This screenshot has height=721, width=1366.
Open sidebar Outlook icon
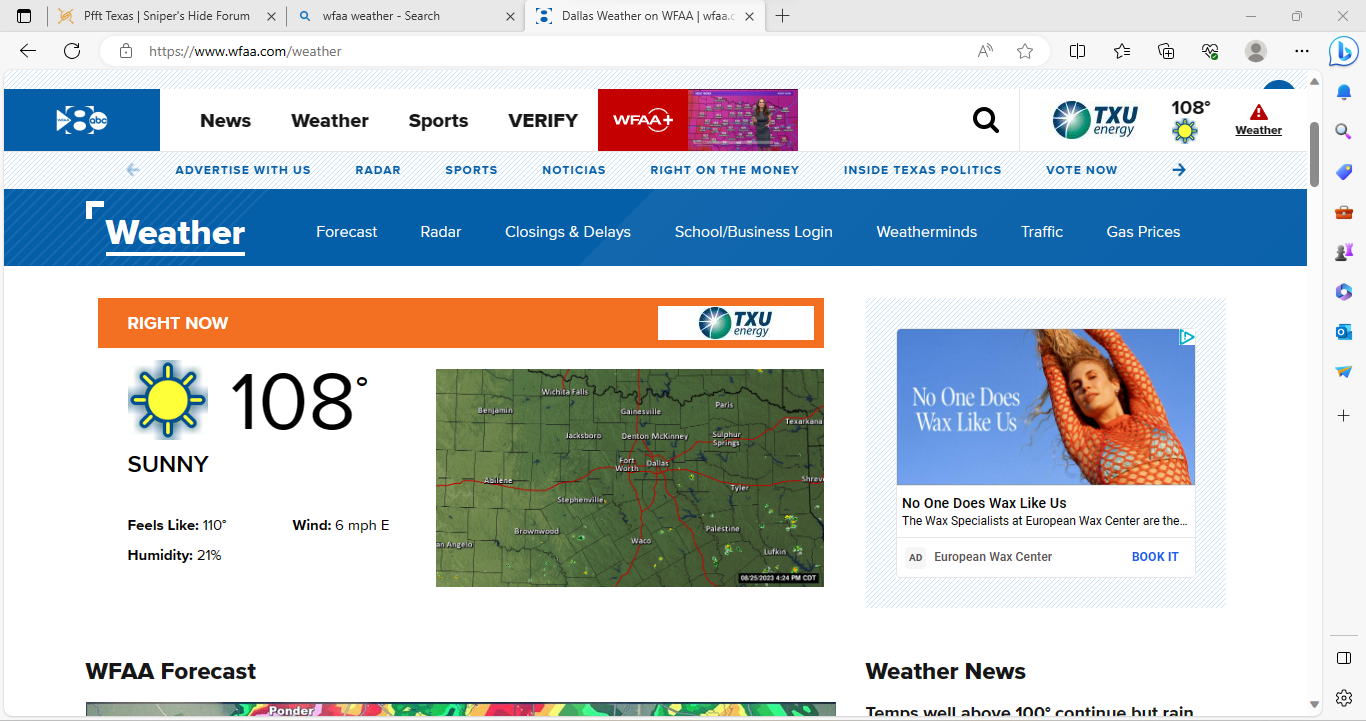coord(1344,332)
